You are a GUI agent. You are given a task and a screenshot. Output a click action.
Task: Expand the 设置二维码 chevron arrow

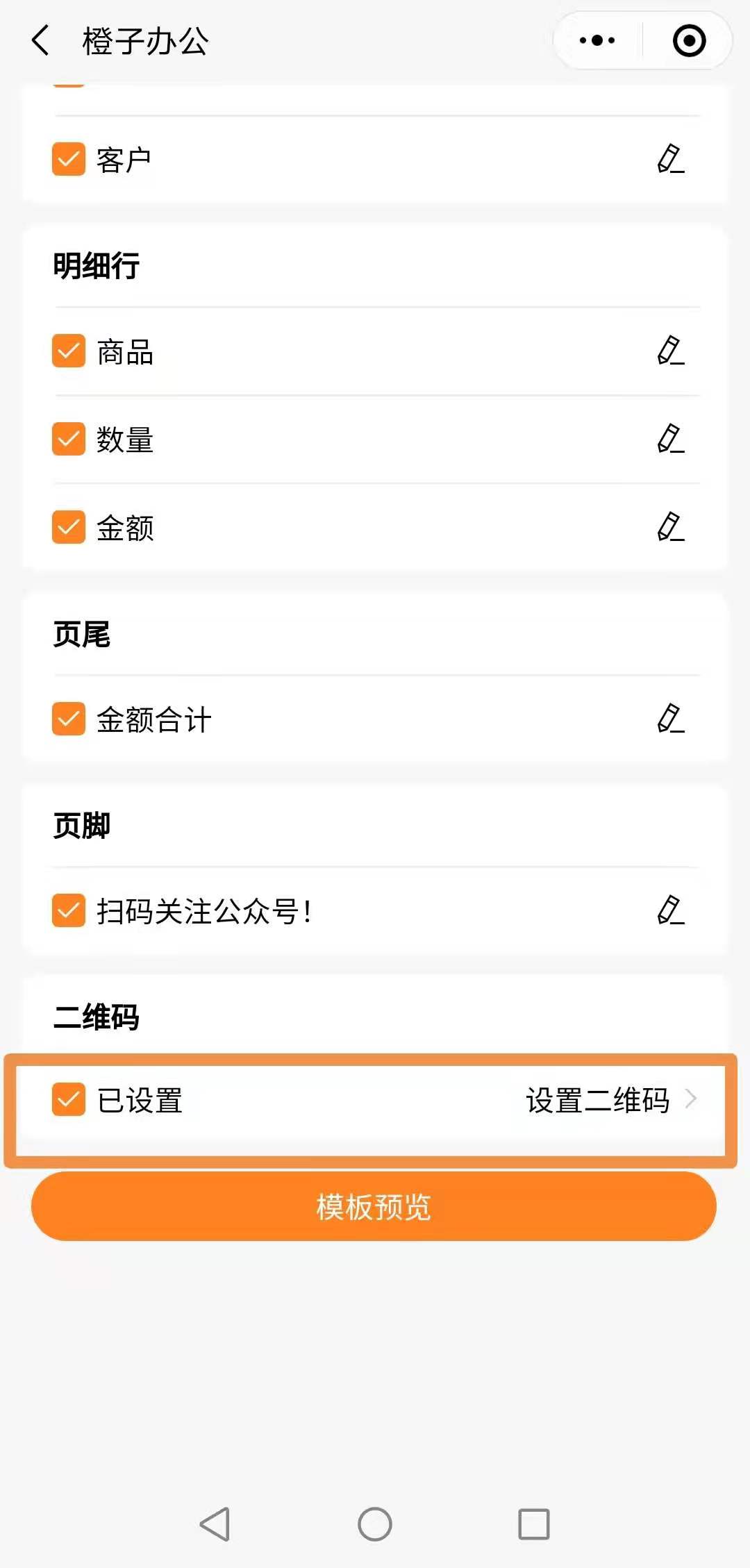[691, 1099]
